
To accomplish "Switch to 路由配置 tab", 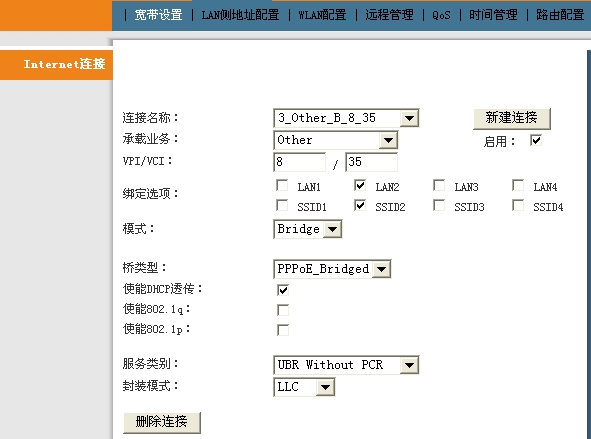I will pyautogui.click(x=560, y=15).
